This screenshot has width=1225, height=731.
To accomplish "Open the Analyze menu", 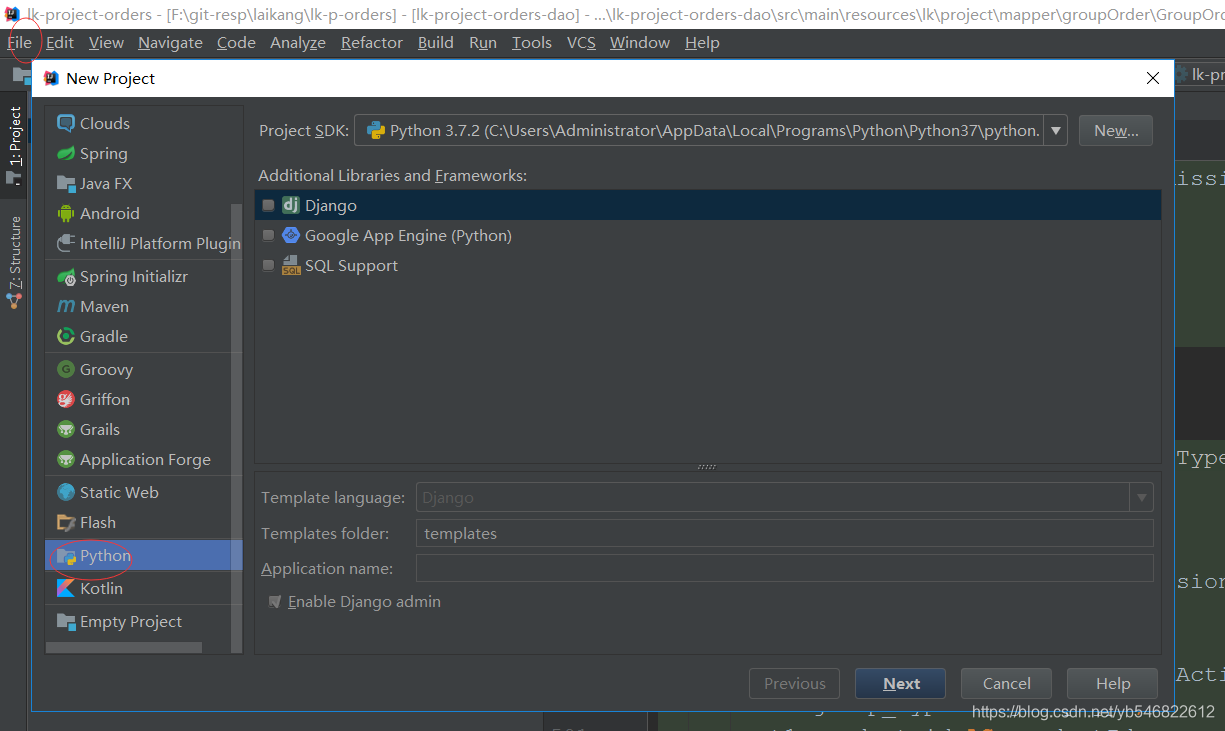I will [x=298, y=43].
